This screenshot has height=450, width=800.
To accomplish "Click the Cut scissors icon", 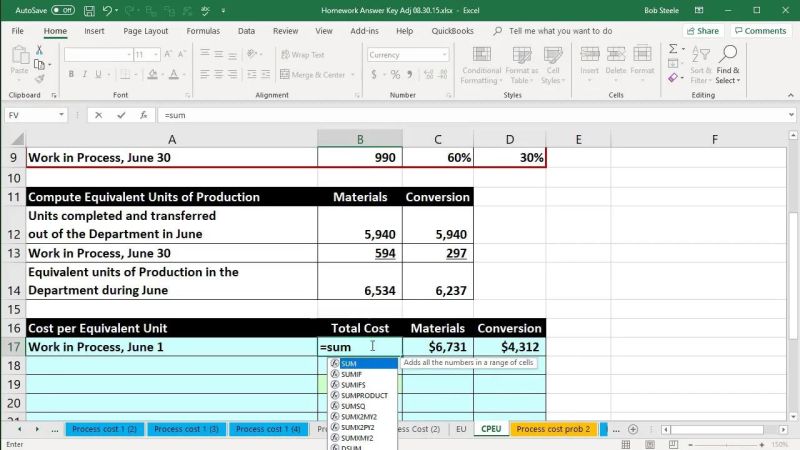I will click(x=39, y=50).
